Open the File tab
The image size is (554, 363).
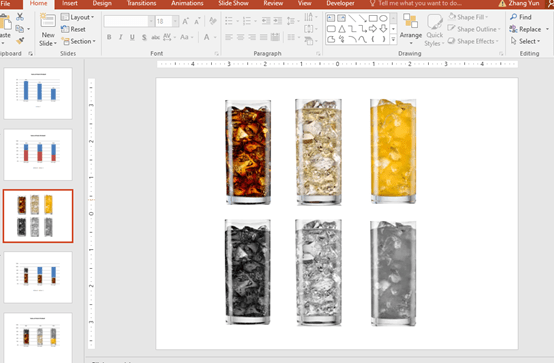pos(5,4)
